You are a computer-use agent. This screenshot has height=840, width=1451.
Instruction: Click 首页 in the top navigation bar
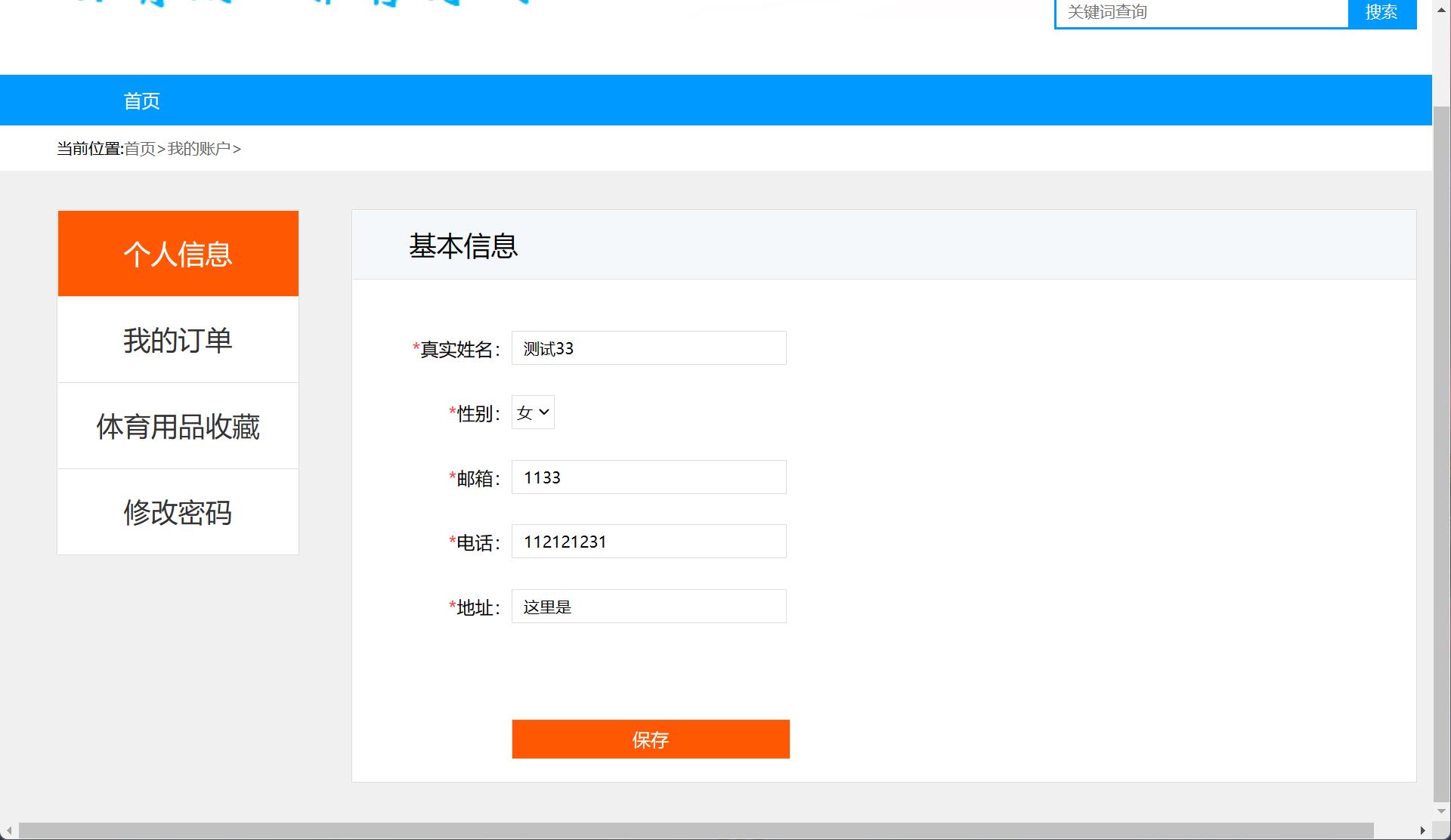click(141, 100)
